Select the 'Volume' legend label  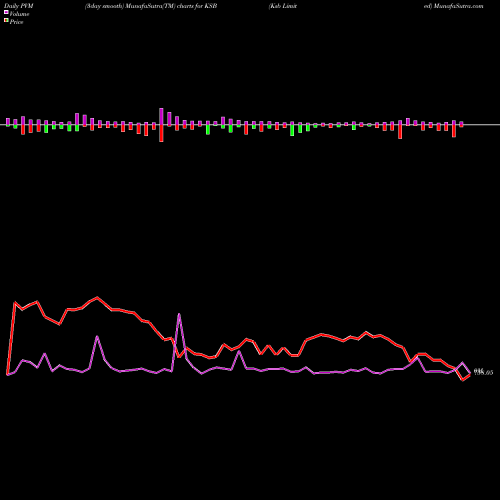pyautogui.click(x=19, y=14)
